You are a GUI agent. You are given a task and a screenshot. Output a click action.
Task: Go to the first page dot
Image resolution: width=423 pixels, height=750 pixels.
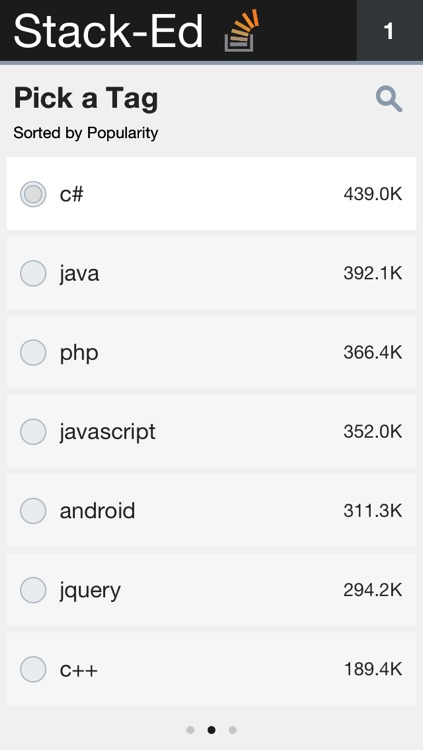coord(190,730)
